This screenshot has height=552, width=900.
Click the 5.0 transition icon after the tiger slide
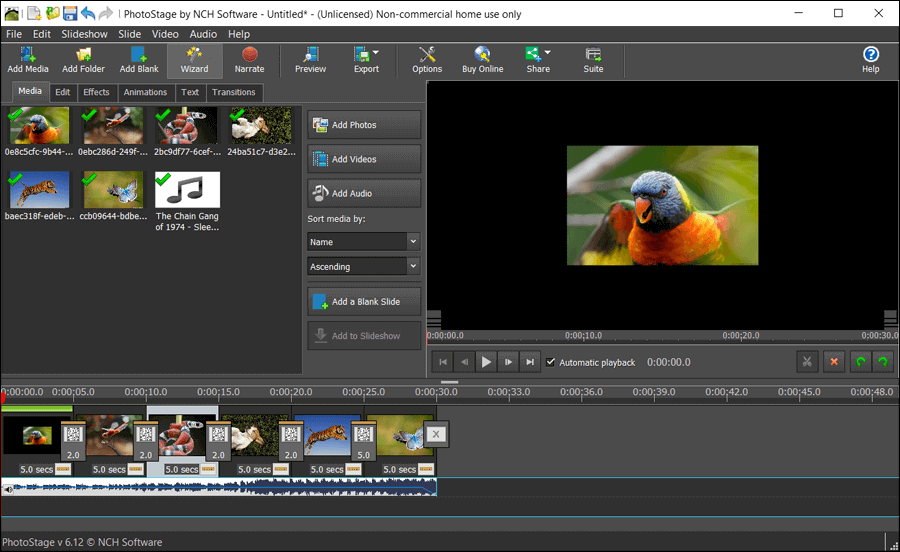(x=363, y=440)
